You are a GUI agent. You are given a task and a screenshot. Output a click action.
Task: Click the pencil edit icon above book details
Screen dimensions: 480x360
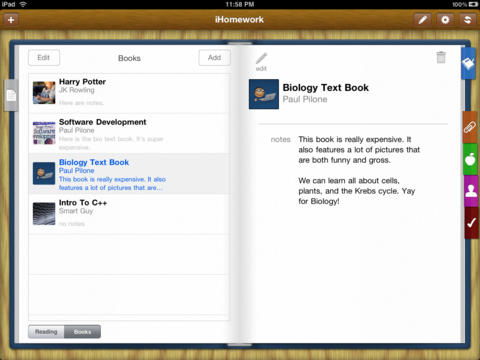[x=261, y=62]
